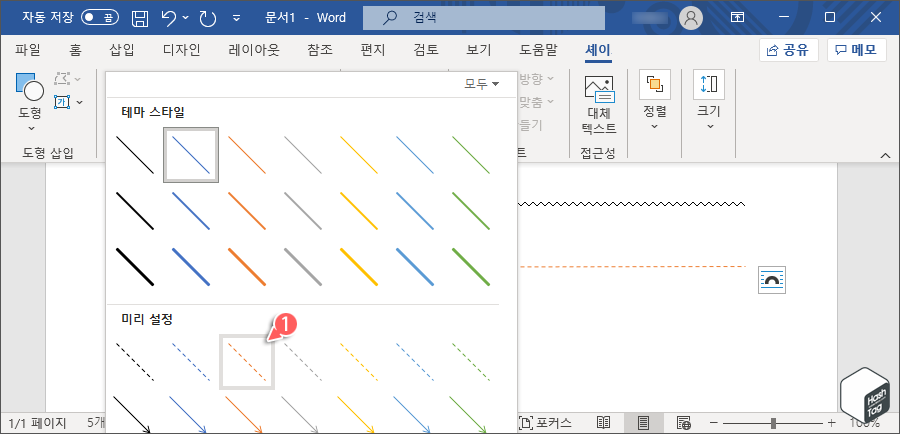Open the 크기 size menu
This screenshot has height=434, width=900.
click(x=709, y=100)
